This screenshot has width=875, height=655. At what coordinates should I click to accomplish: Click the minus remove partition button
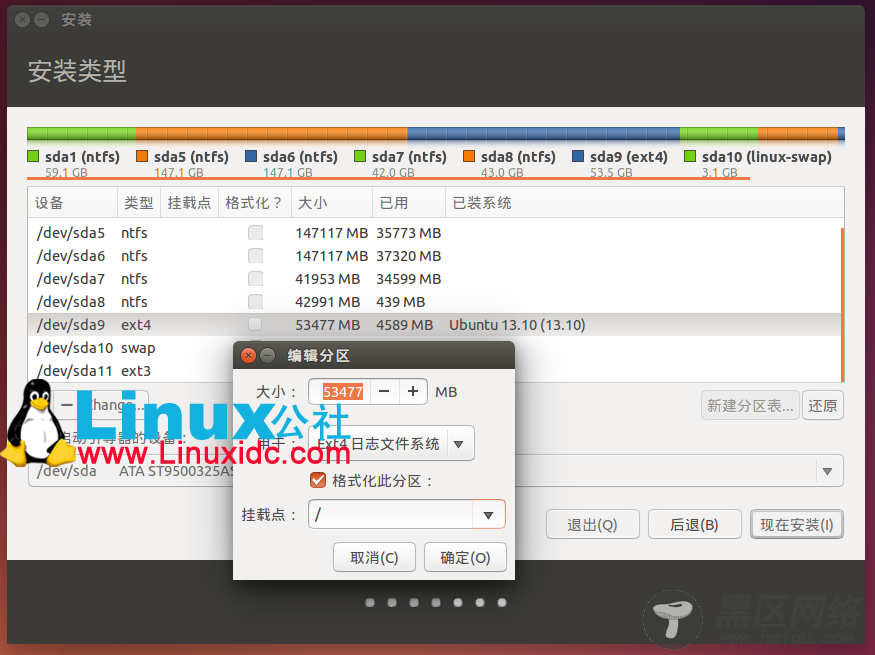point(66,405)
